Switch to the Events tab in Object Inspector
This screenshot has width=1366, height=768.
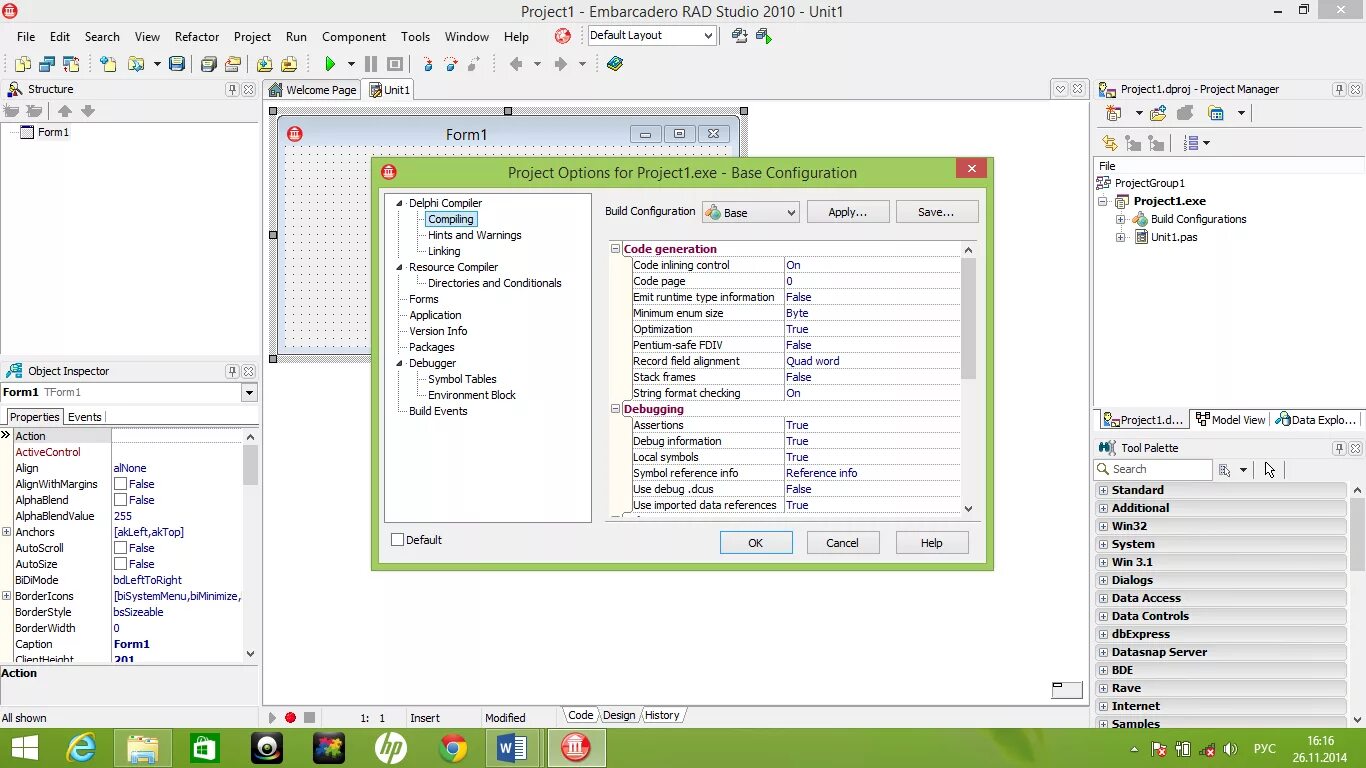click(x=84, y=417)
